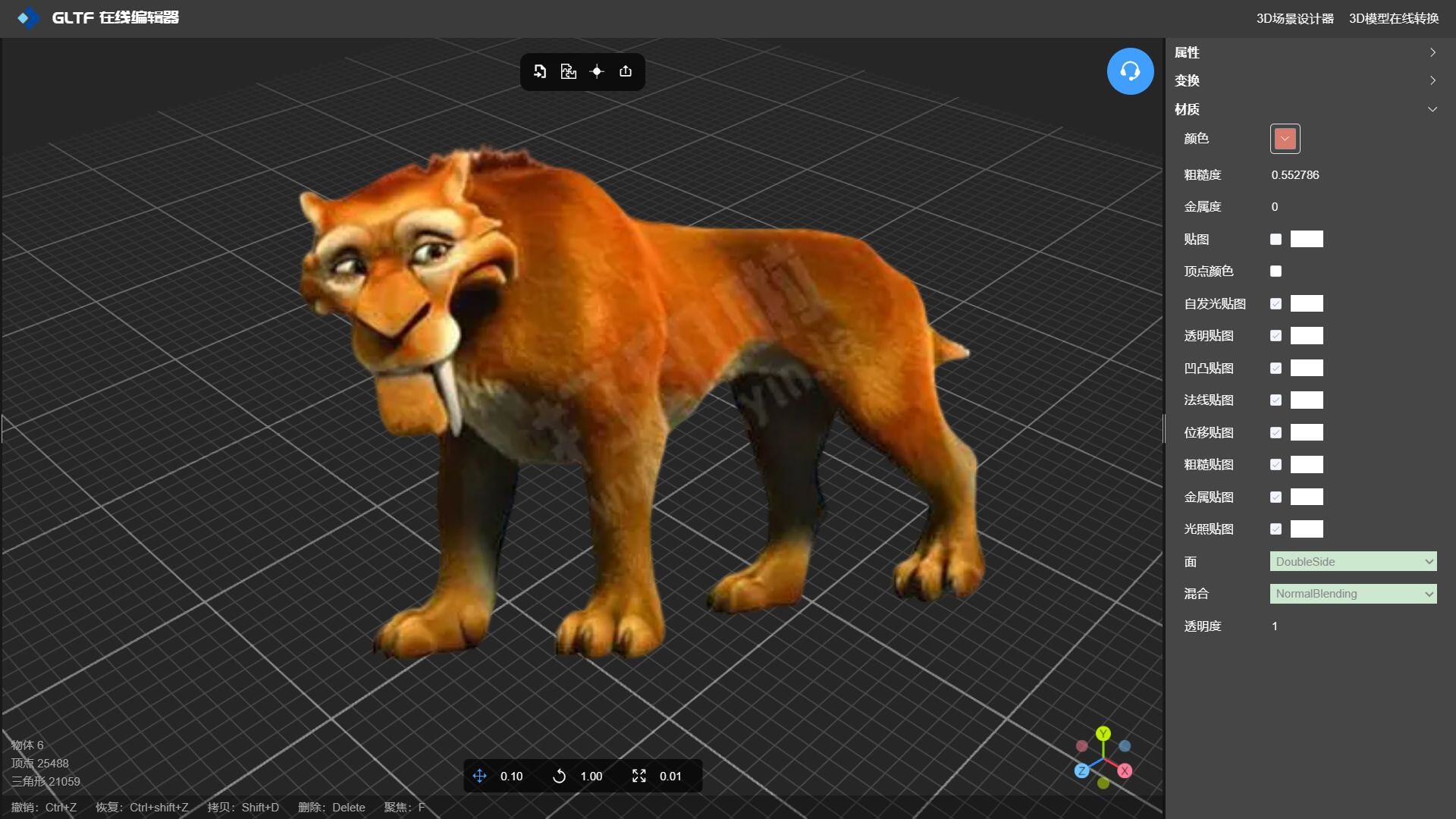This screenshot has height=819, width=1456.
Task: Click the rotate snap value 1.00
Action: click(591, 776)
